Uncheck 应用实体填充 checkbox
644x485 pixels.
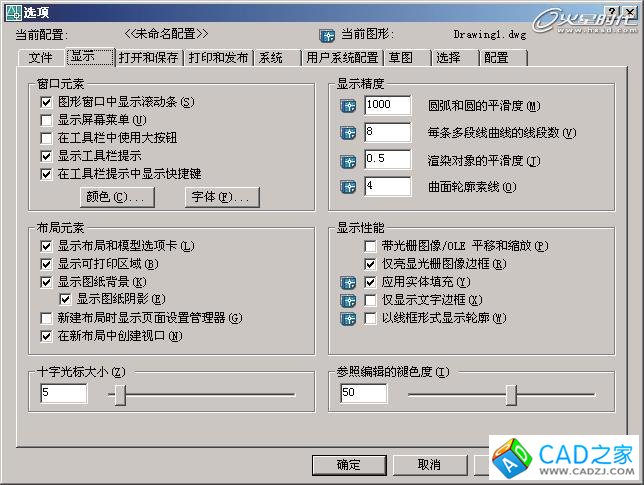coord(370,282)
